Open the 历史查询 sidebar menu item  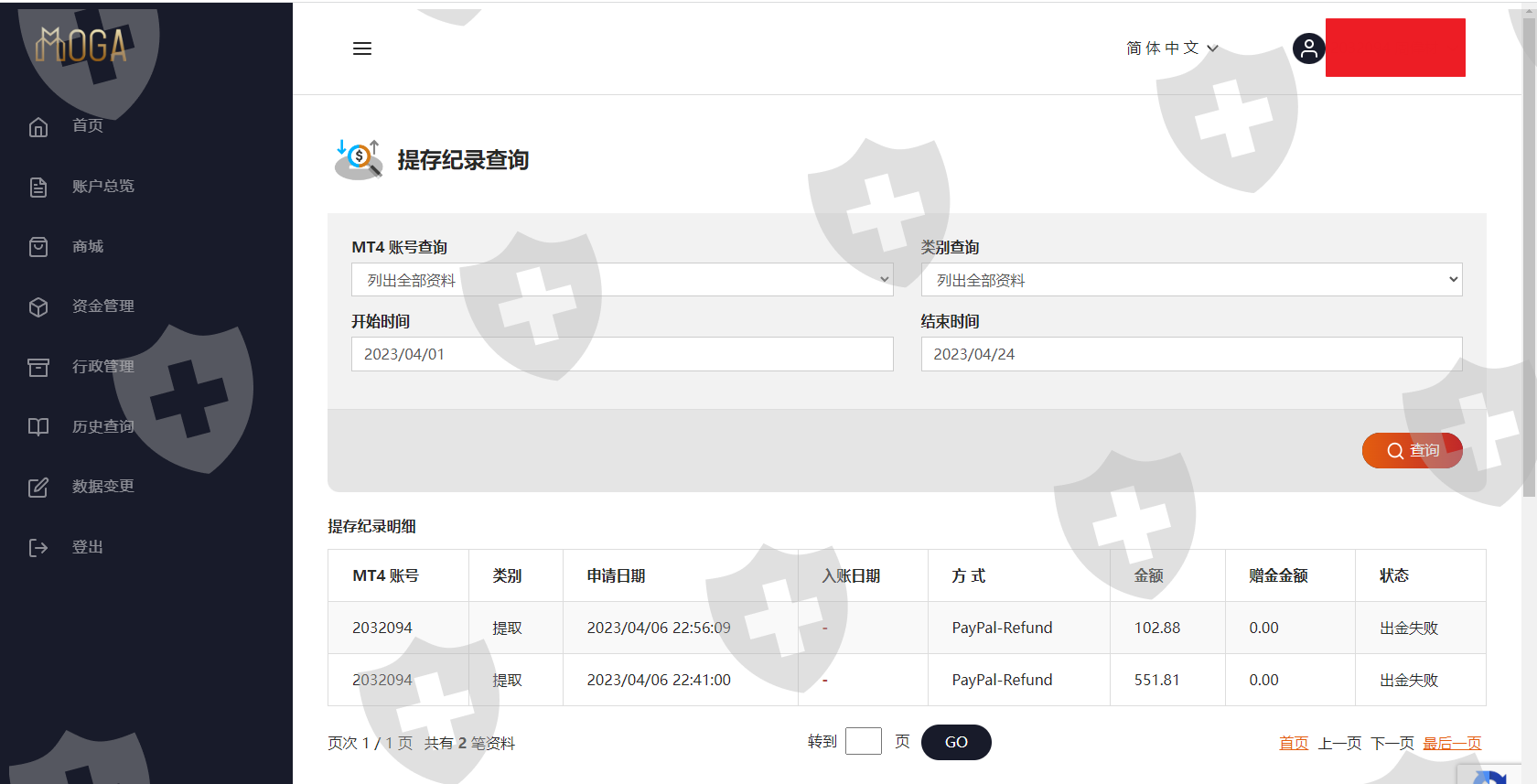(x=103, y=427)
